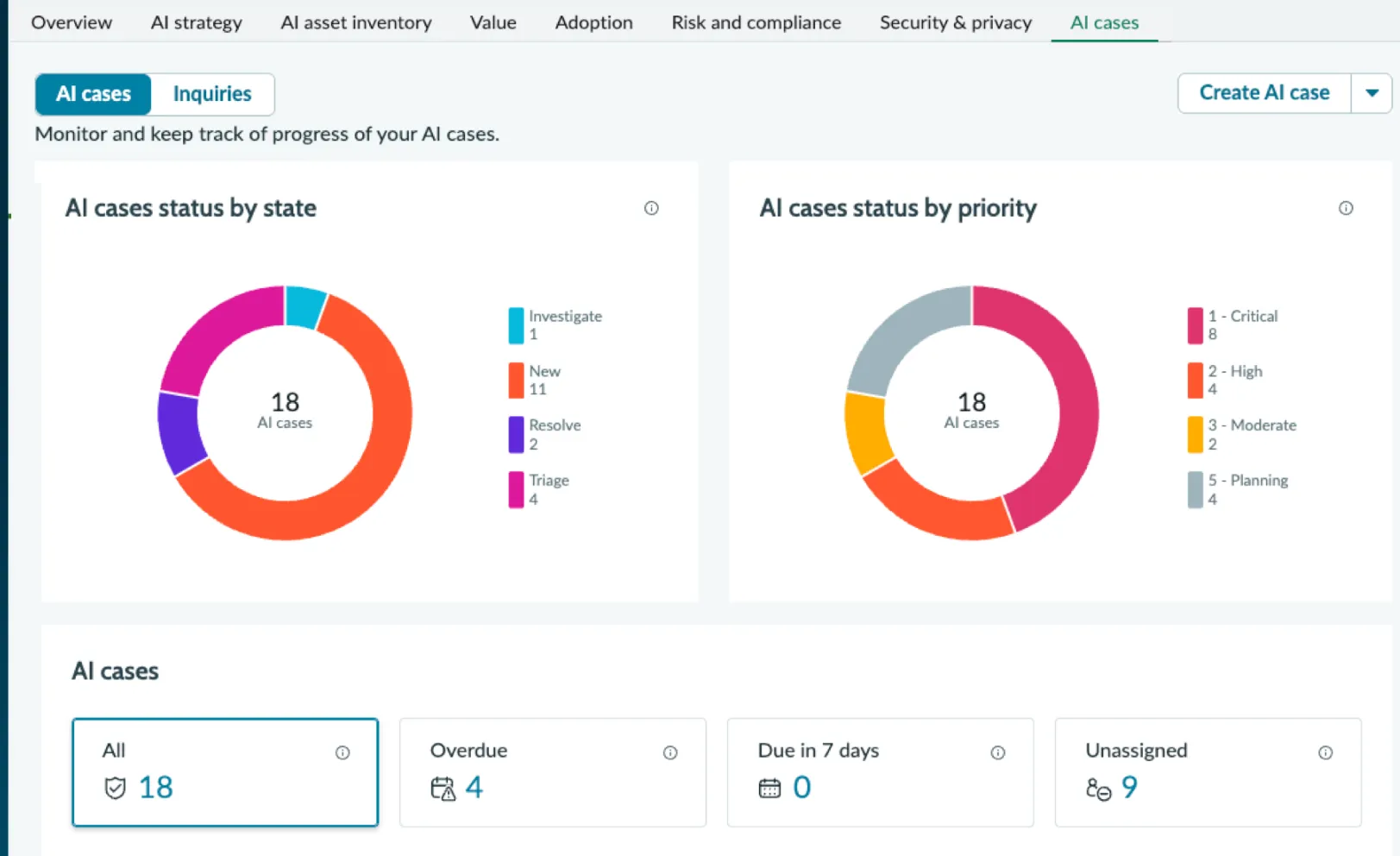This screenshot has height=856, width=1400.
Task: Click info icon on status by state chart
Action: coord(651,208)
